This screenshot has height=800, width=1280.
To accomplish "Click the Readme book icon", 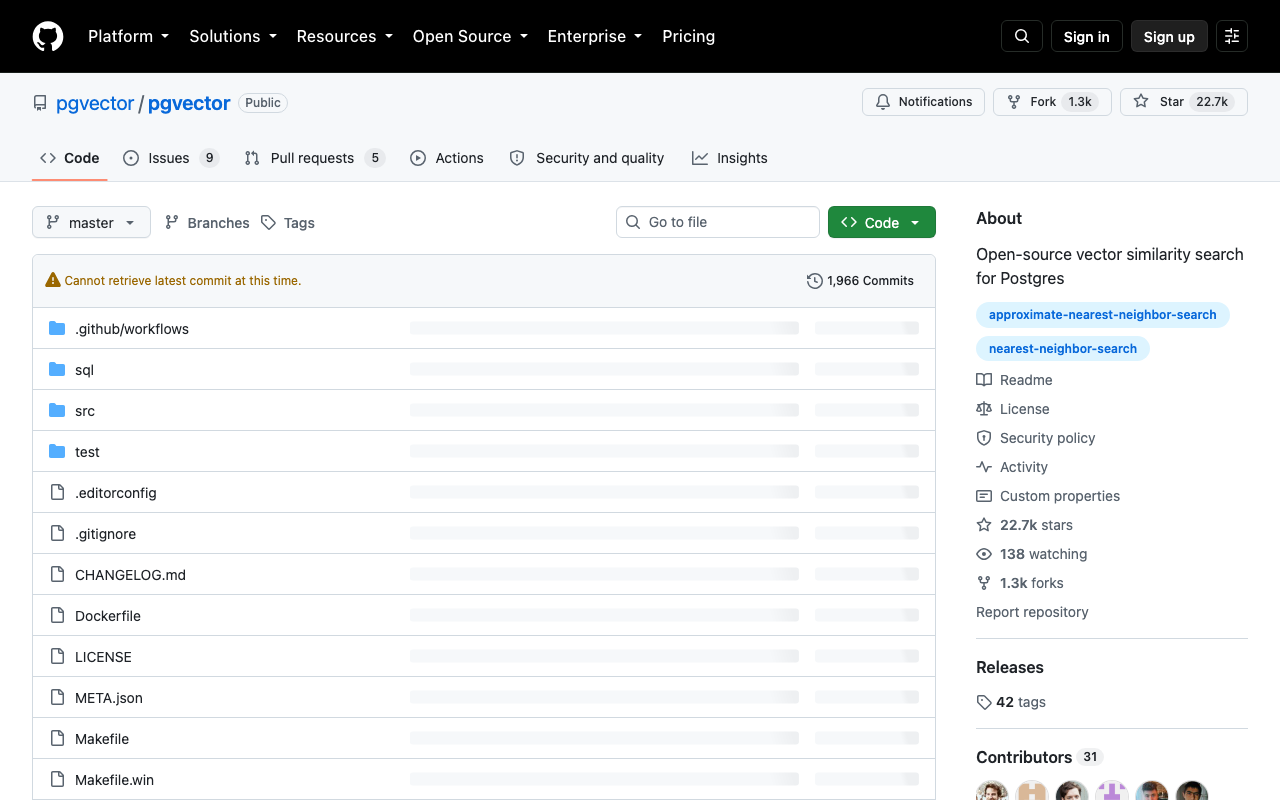I will click(984, 380).
